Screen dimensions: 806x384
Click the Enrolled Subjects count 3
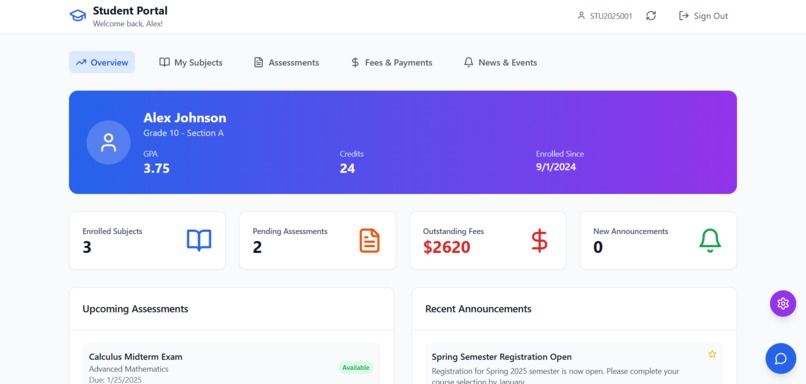pyautogui.click(x=87, y=247)
